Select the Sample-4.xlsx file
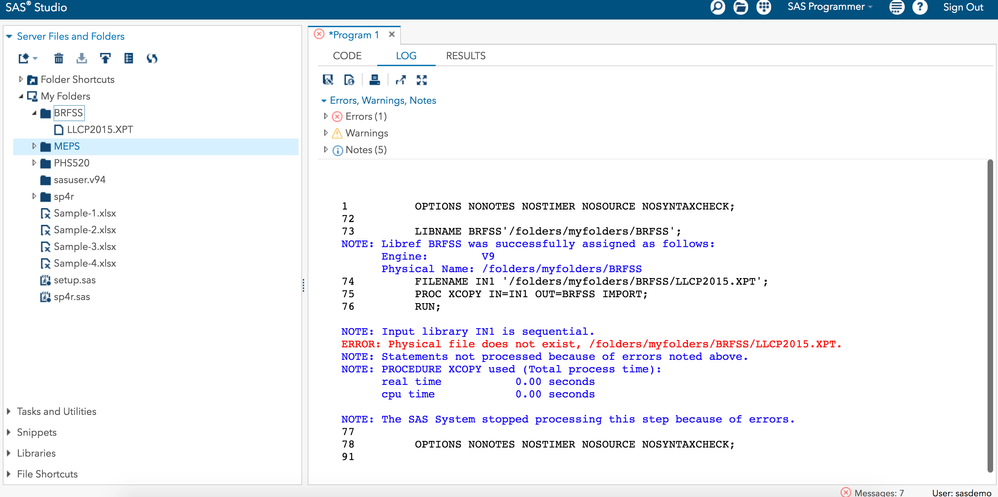The height and width of the screenshot is (497, 998). (85, 263)
